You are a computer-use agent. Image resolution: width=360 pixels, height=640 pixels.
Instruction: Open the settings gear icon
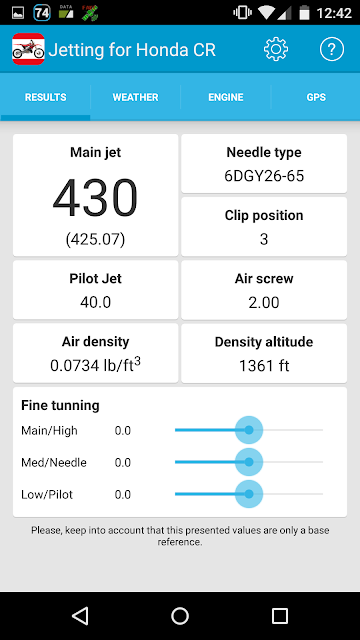point(276,49)
